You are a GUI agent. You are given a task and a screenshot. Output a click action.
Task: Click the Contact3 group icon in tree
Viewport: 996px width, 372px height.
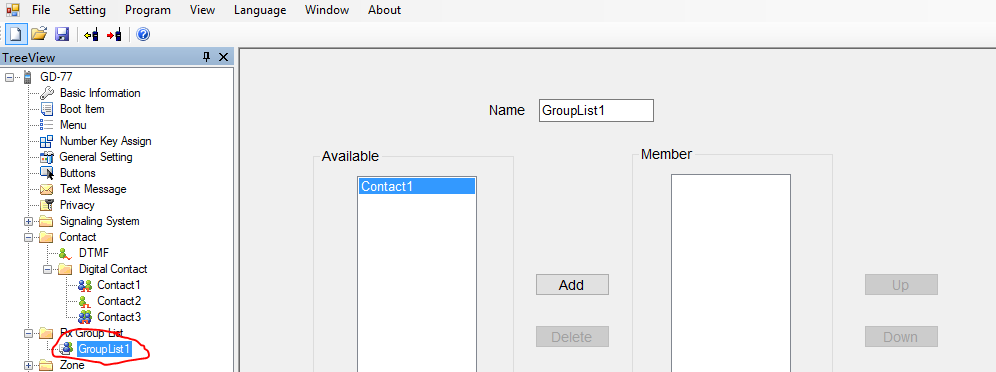click(85, 317)
